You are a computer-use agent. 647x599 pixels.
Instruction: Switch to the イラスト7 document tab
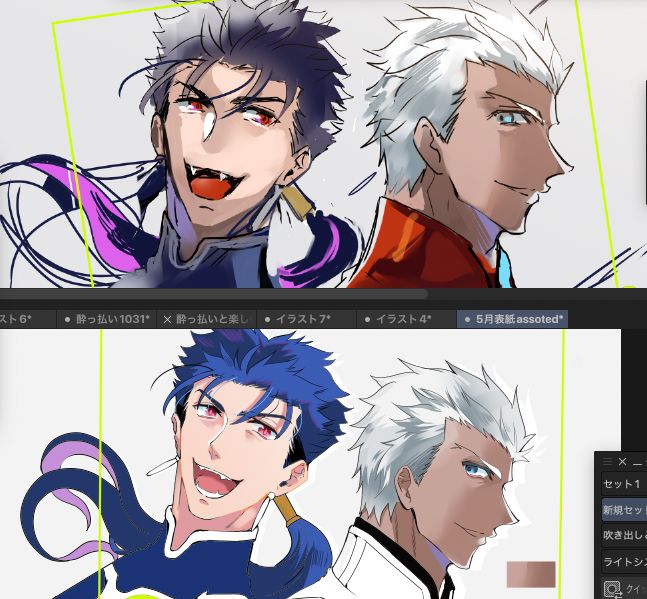(306, 319)
